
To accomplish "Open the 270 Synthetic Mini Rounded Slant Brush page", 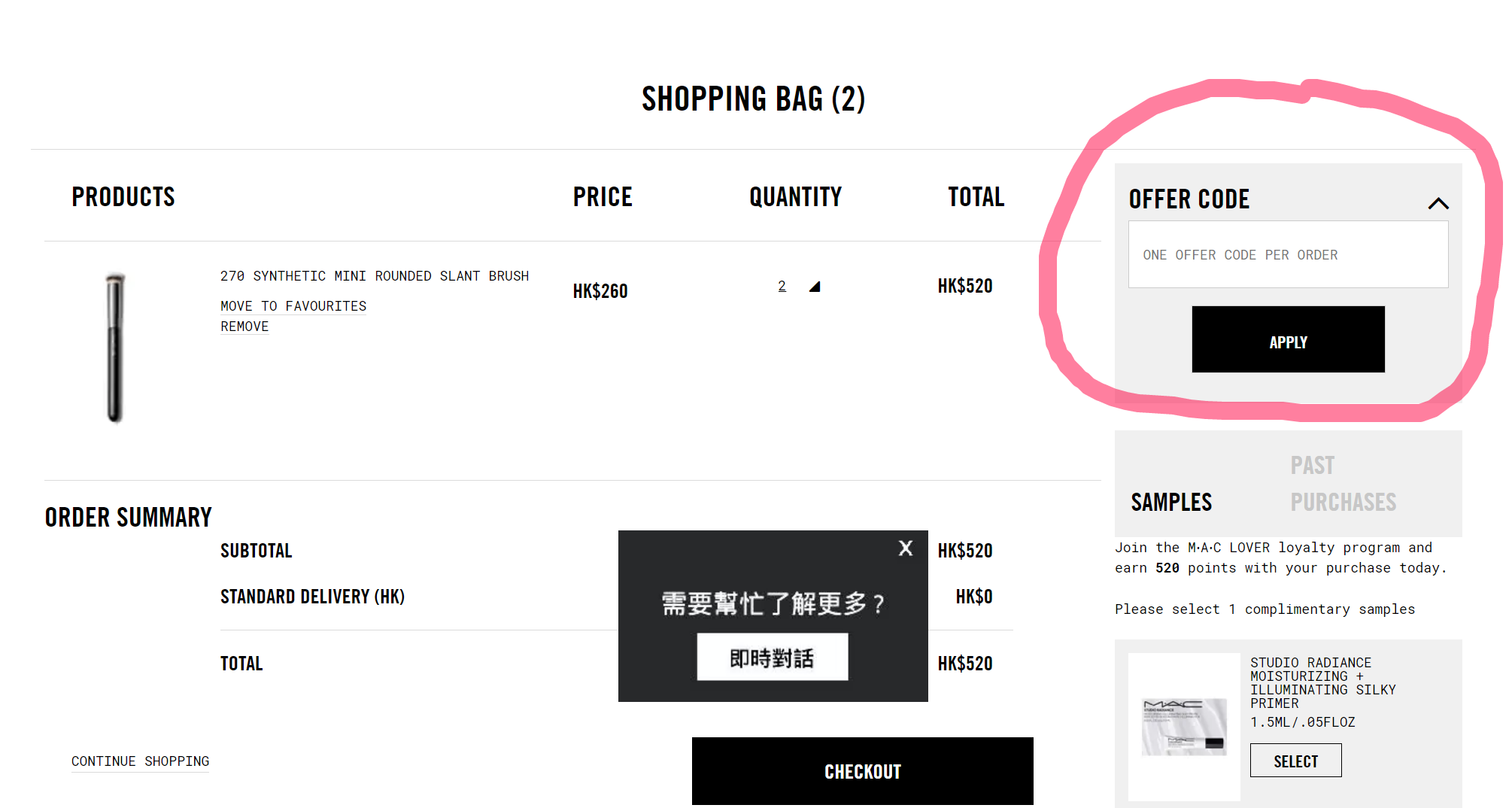I will click(x=374, y=275).
